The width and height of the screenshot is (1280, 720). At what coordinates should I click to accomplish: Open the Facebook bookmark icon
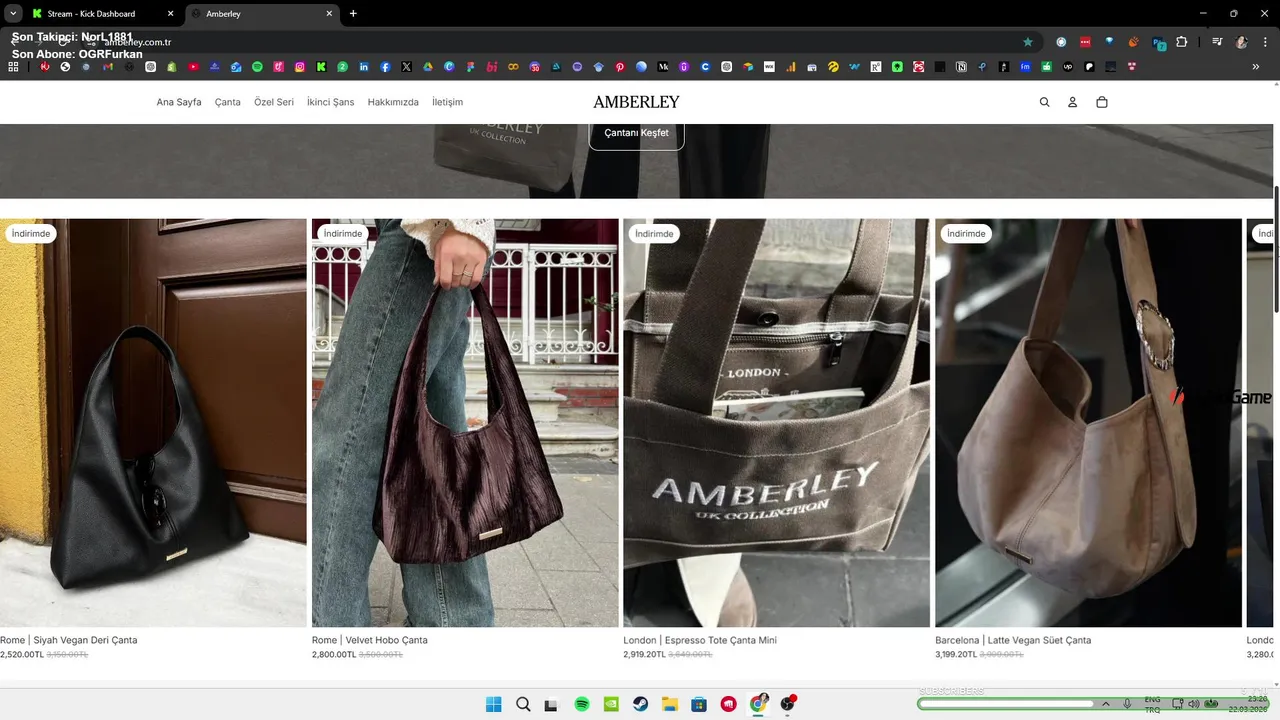(385, 67)
